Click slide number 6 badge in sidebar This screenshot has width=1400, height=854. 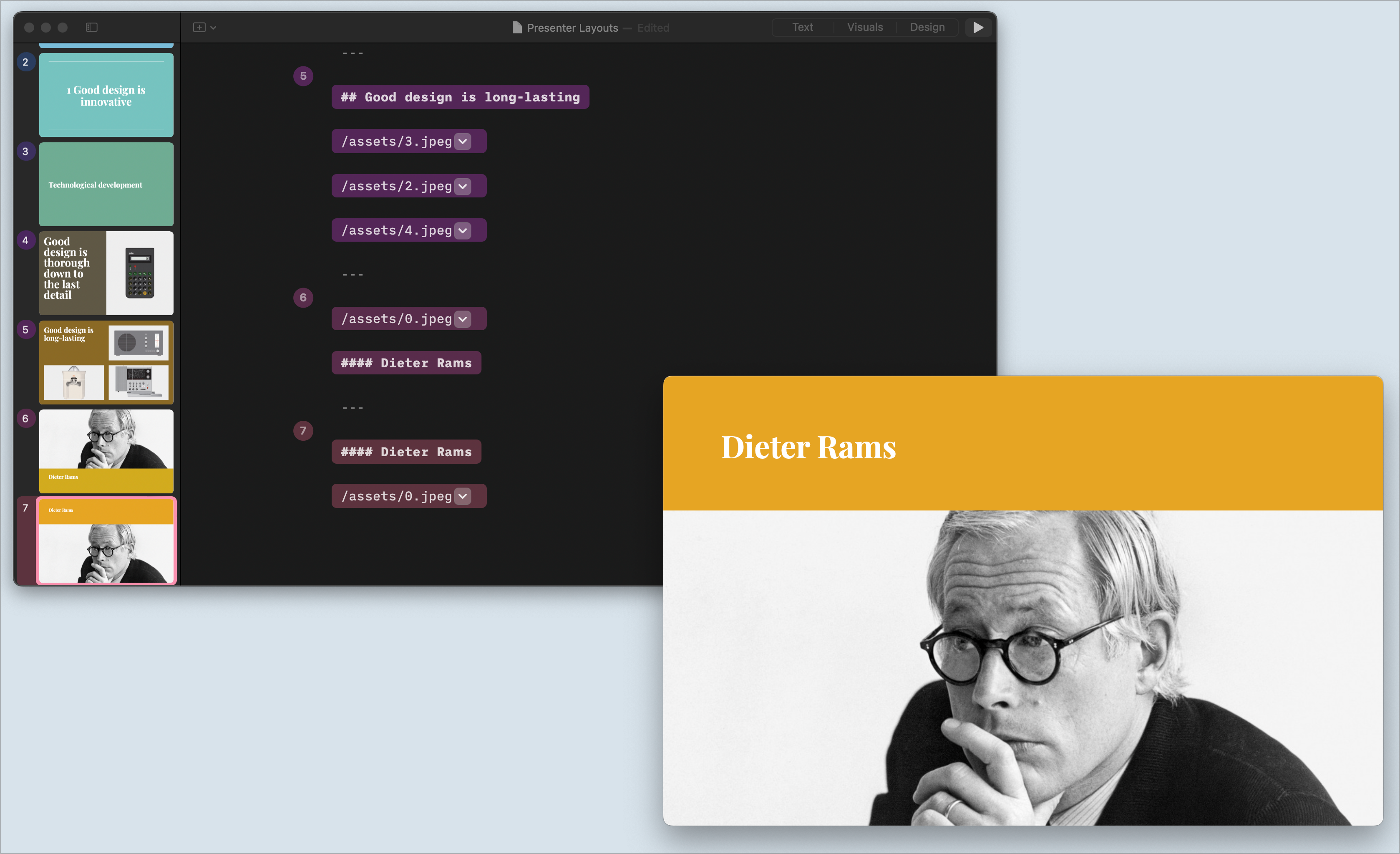click(25, 419)
